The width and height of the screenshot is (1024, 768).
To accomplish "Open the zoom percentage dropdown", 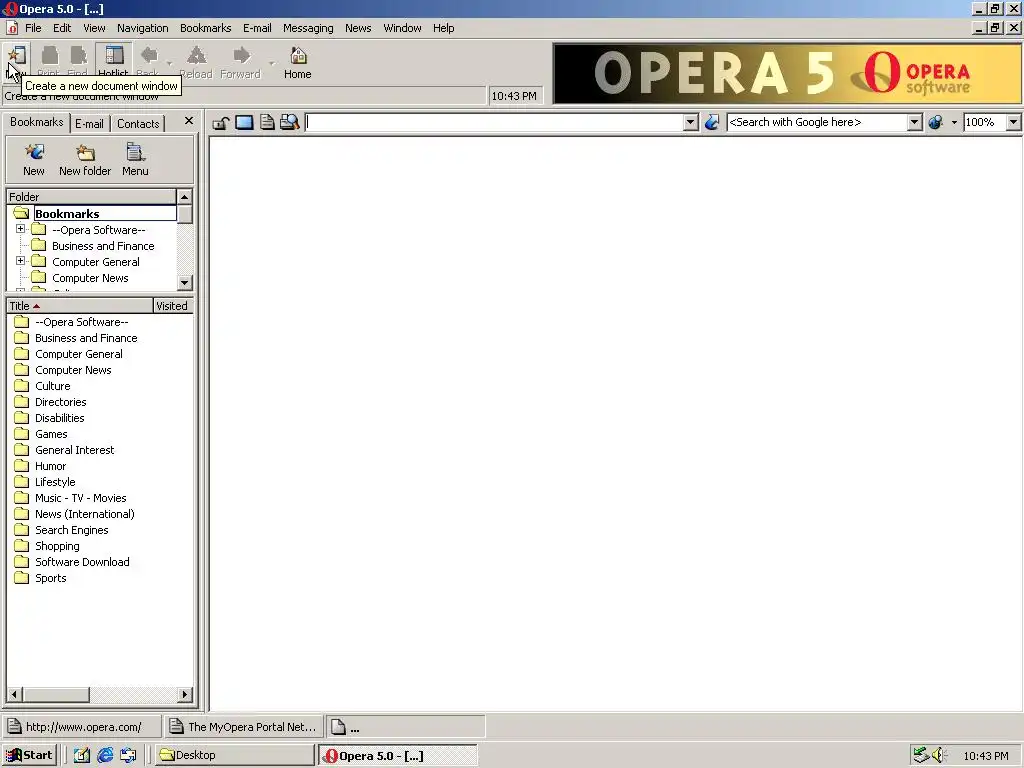I will click(x=1013, y=122).
